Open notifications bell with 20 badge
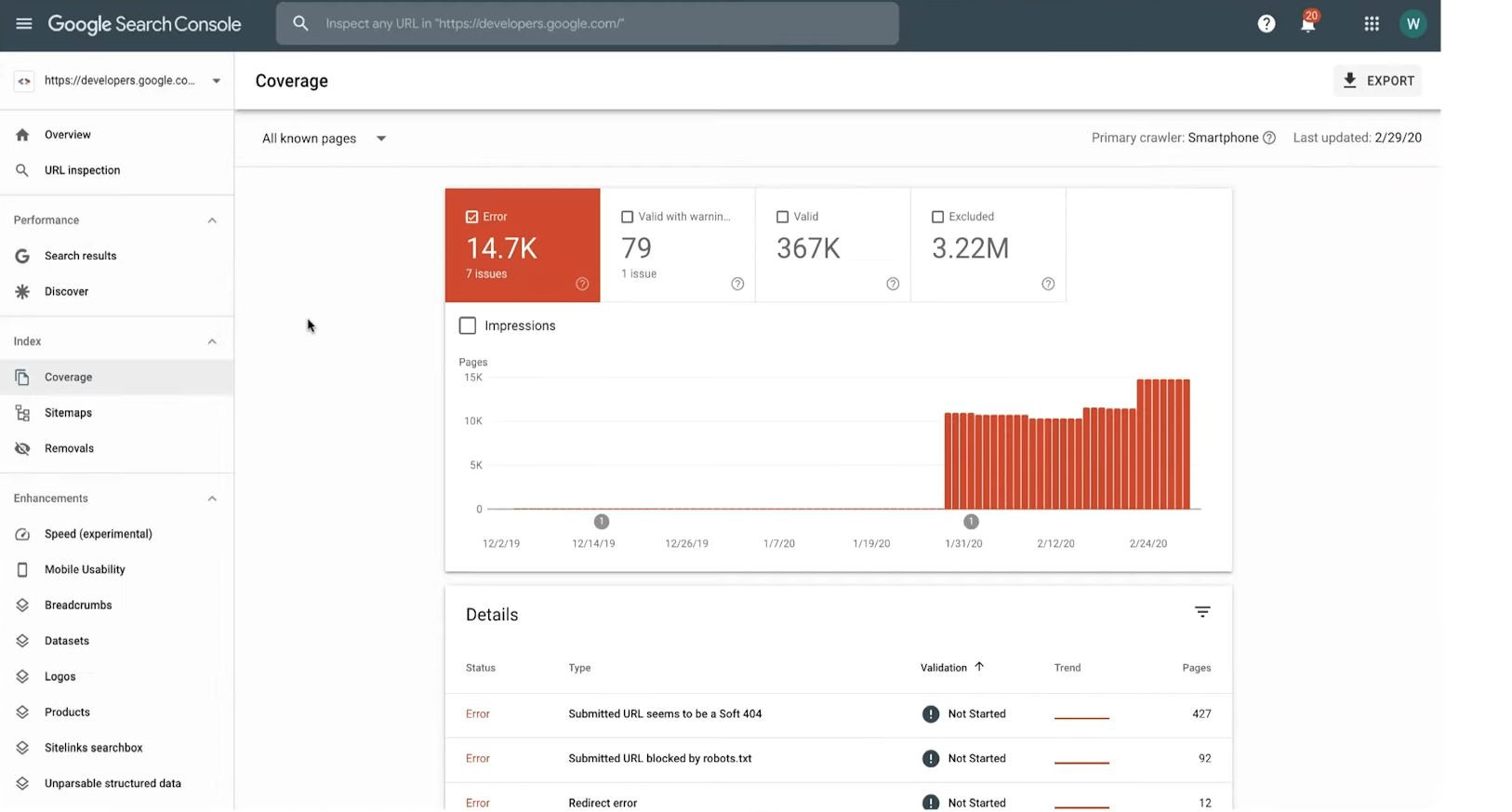Screen dimensions: 1512x812 click(x=1308, y=22)
